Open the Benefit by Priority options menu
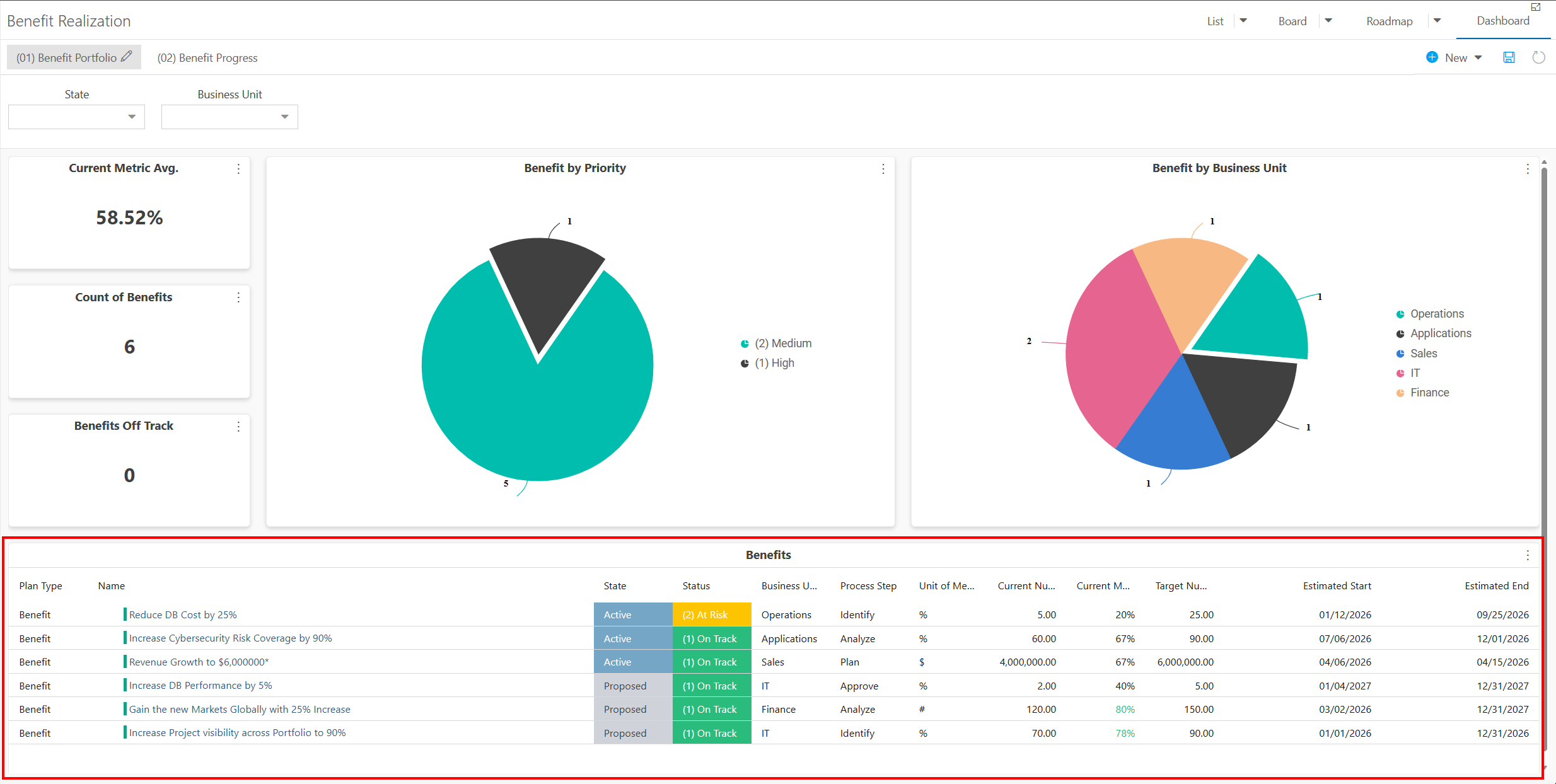1556x784 pixels. tap(883, 169)
